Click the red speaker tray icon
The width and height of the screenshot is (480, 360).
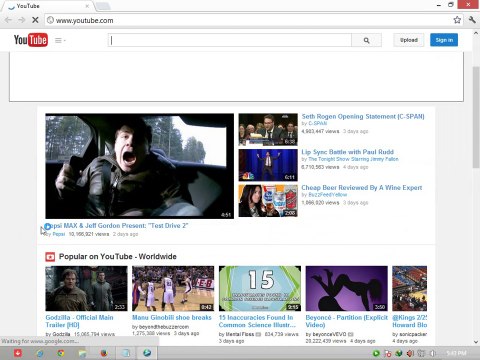410,353
